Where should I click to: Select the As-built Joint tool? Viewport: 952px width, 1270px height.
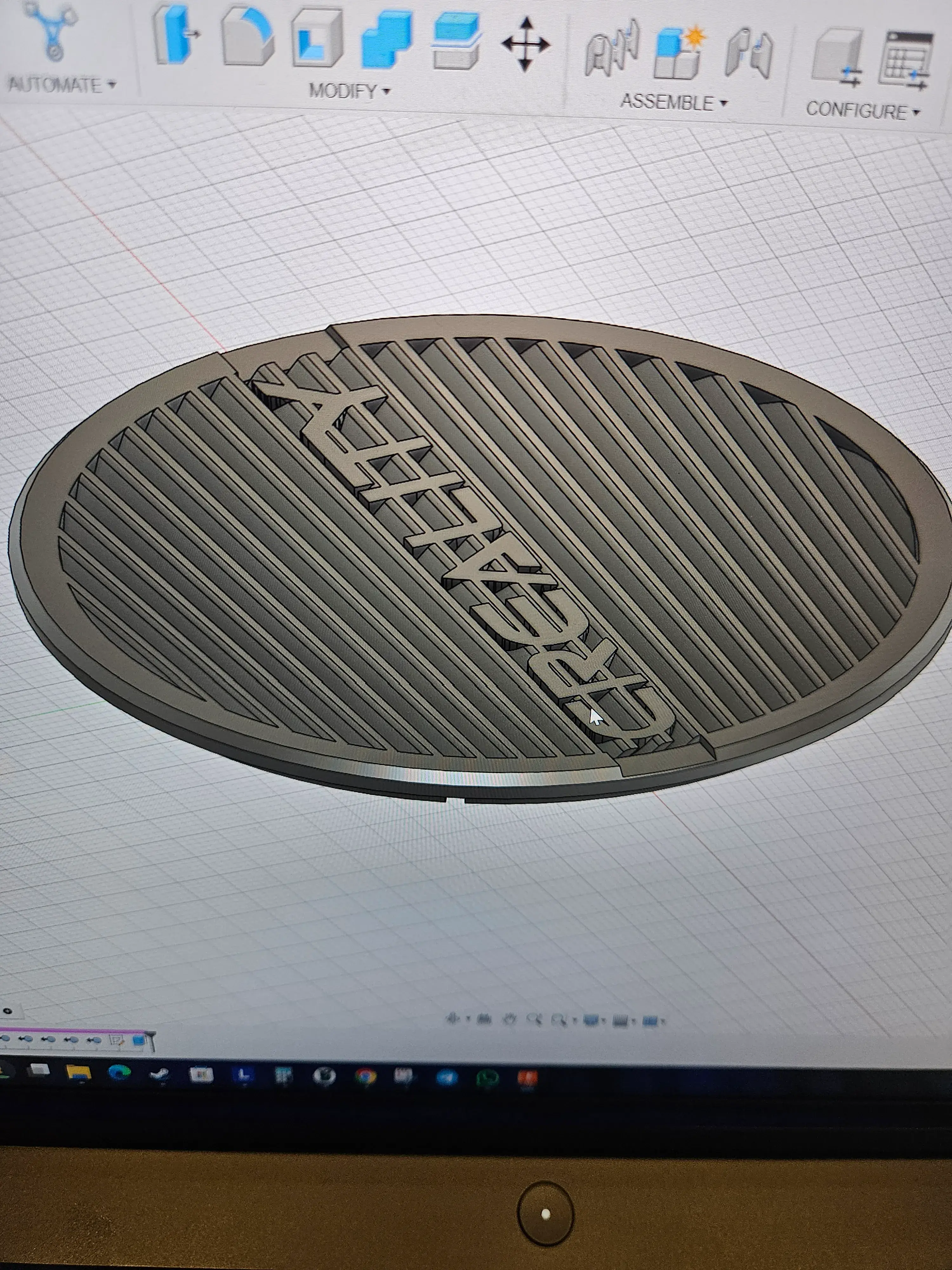[749, 53]
